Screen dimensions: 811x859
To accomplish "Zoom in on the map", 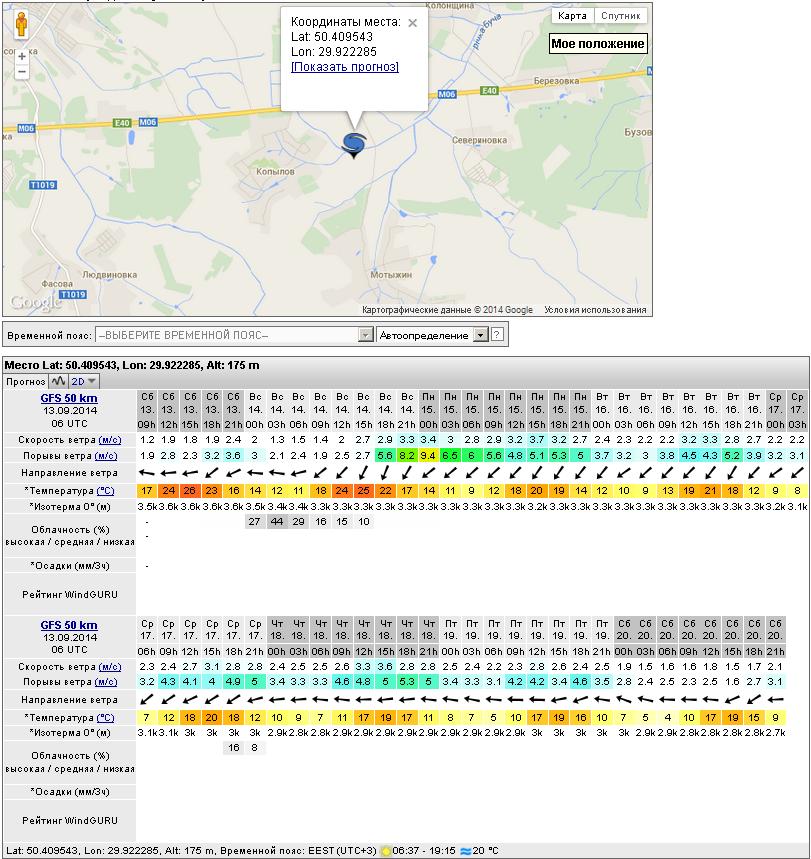I will click(21, 56).
